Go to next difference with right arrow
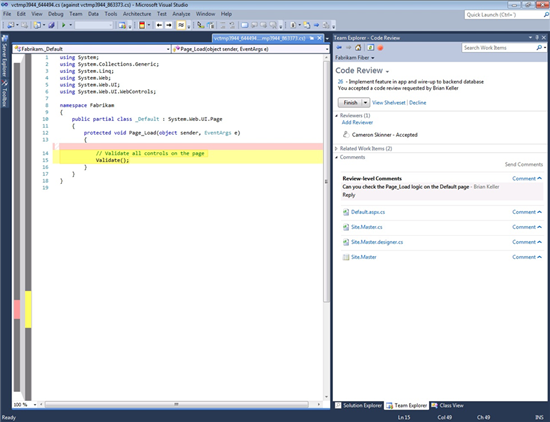This screenshot has height=422, width=550. point(169,25)
